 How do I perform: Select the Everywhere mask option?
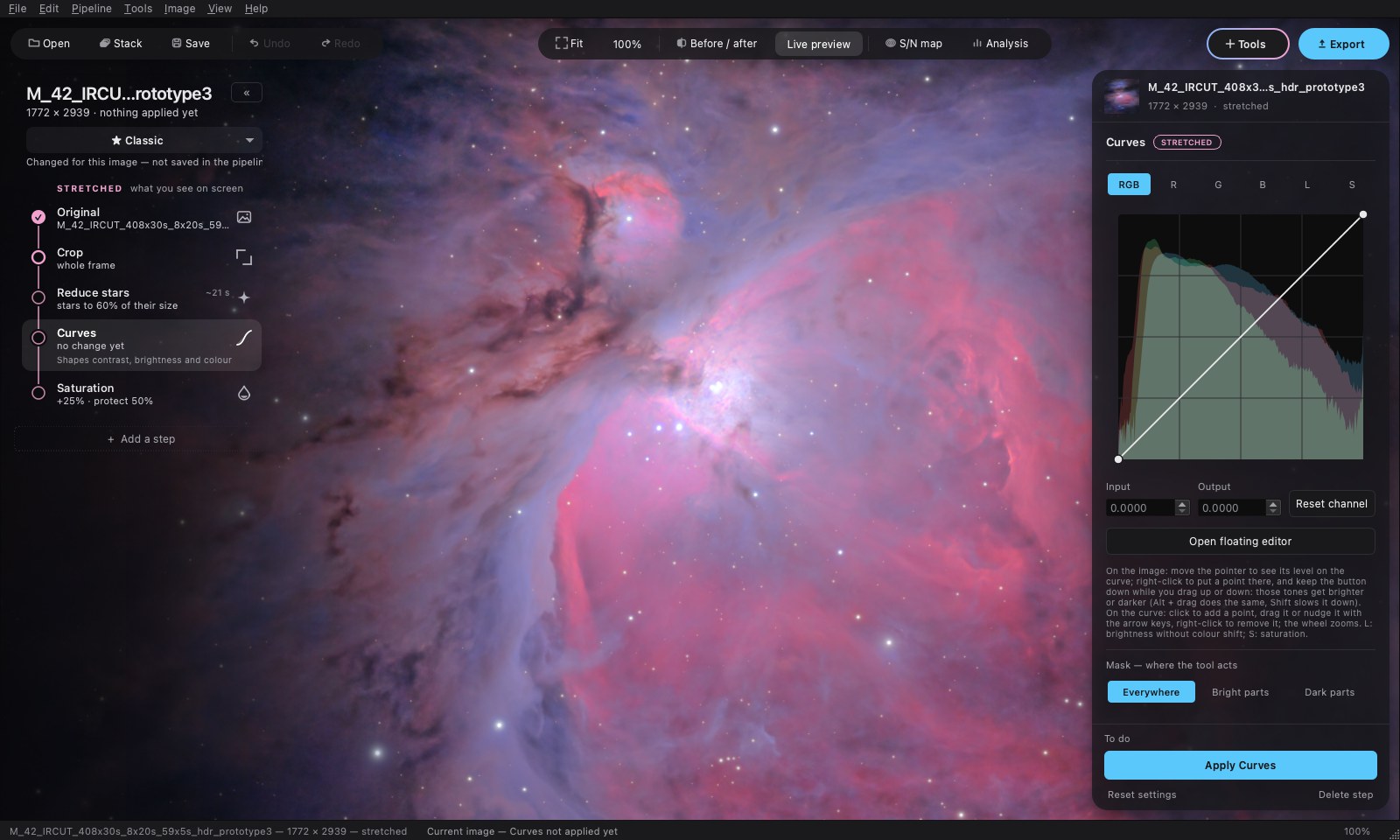click(1151, 692)
